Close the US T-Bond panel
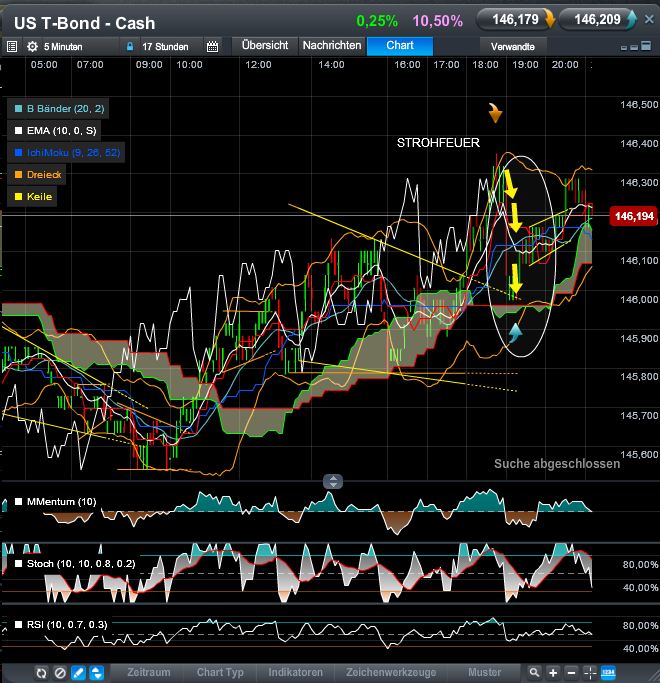The width and height of the screenshot is (660, 683). 649,19
